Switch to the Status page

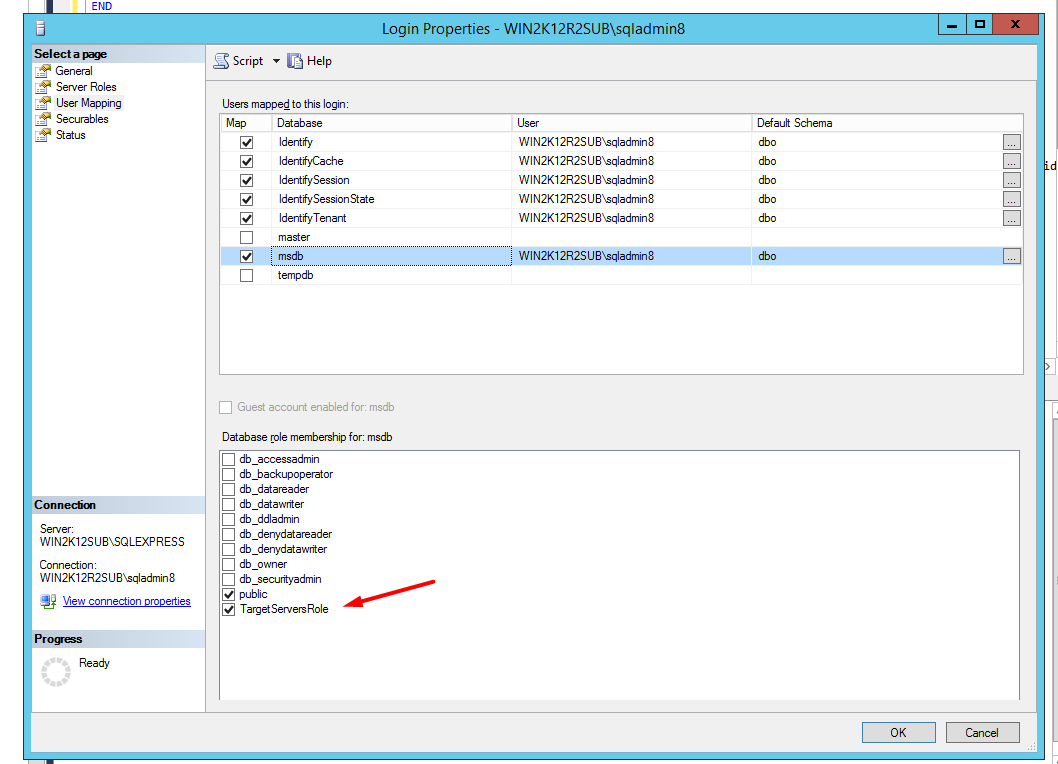click(x=70, y=135)
